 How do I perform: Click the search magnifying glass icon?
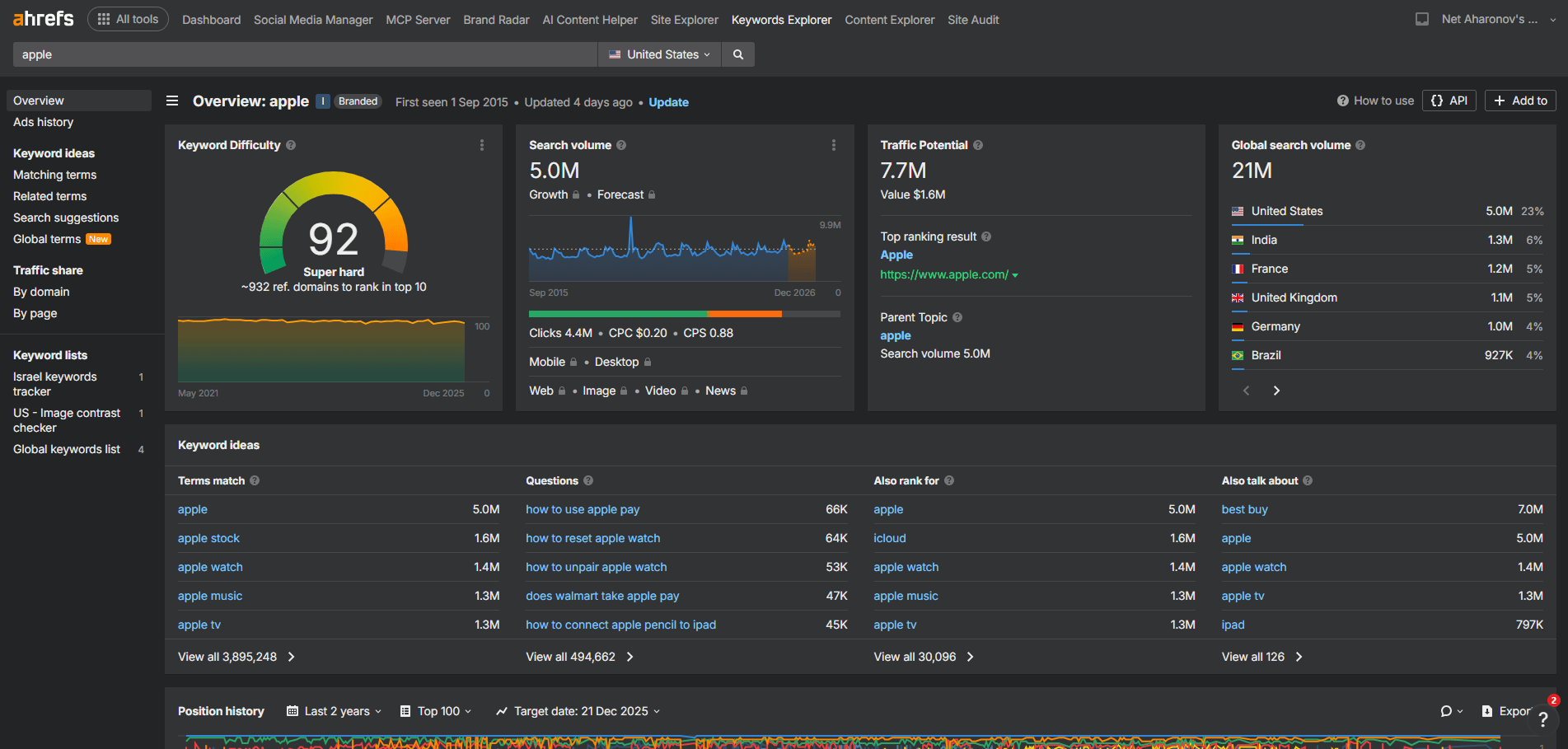(x=737, y=54)
